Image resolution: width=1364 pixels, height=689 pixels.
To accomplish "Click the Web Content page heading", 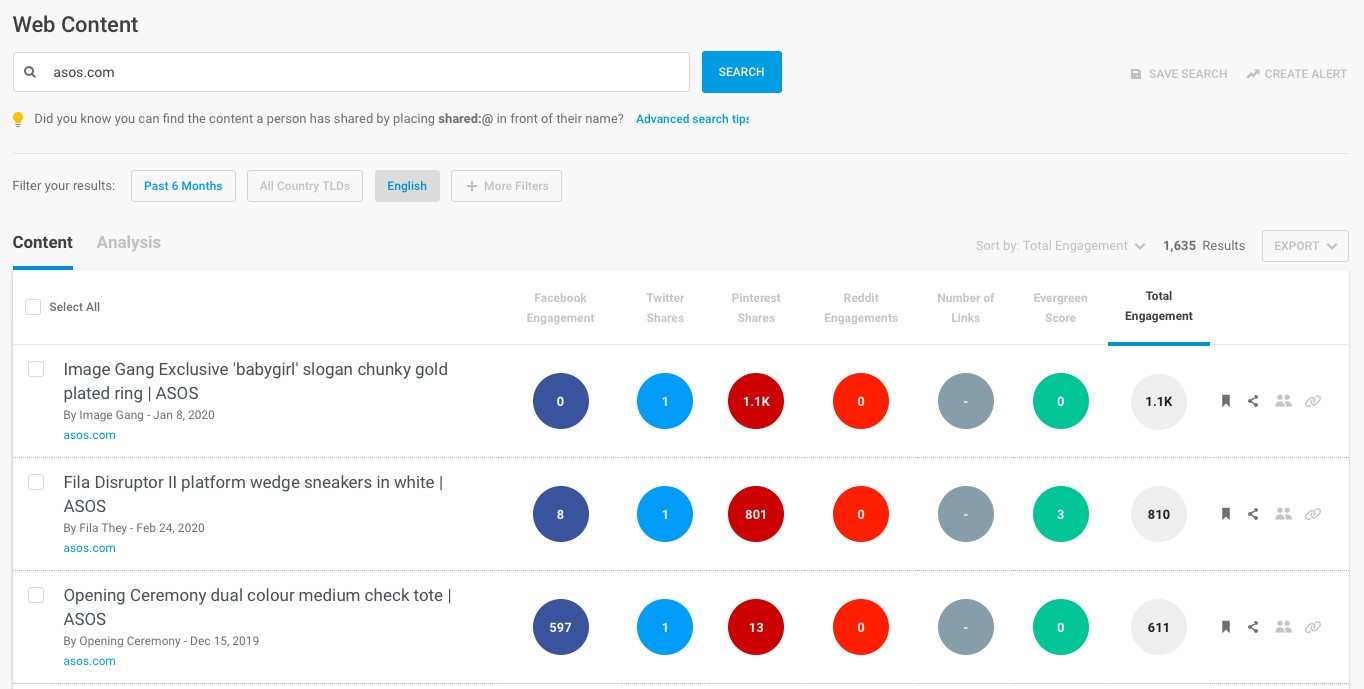I will click(x=76, y=25).
